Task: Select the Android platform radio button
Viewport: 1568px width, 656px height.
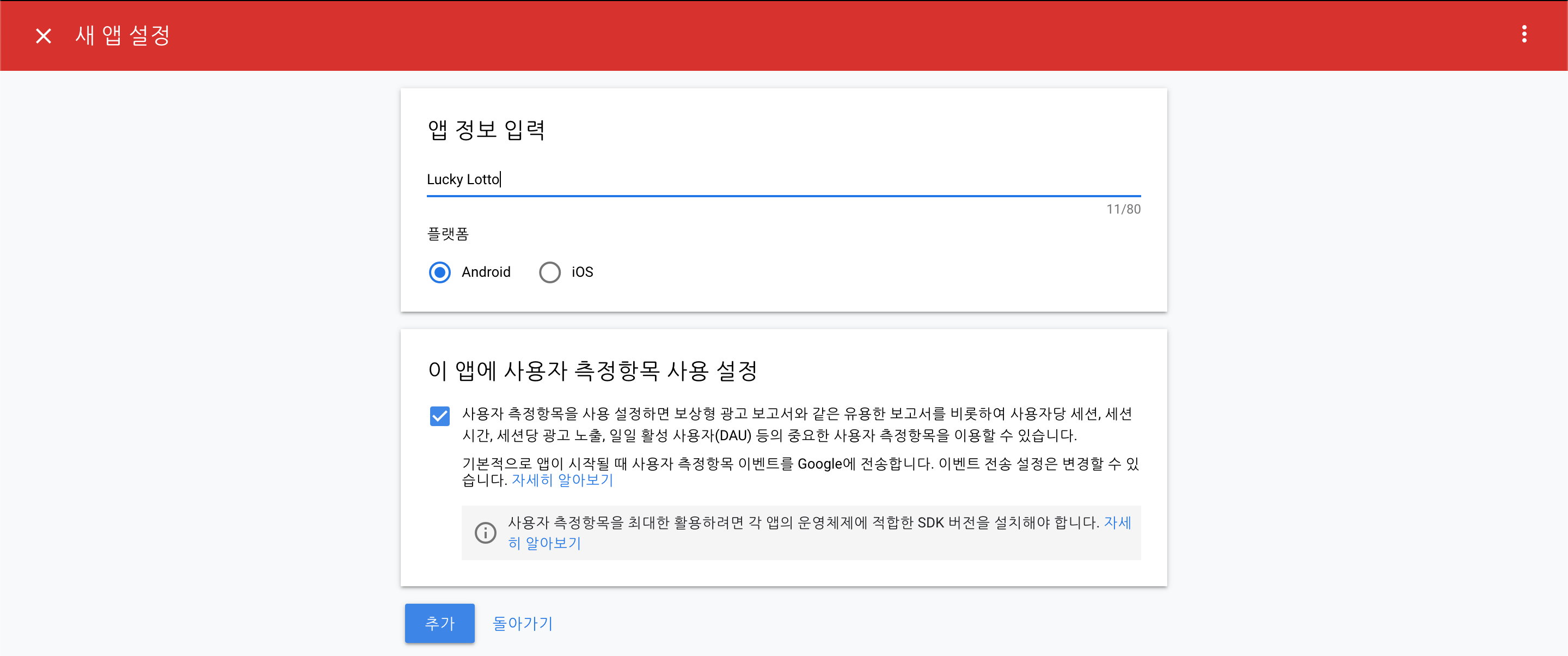Action: (x=439, y=272)
